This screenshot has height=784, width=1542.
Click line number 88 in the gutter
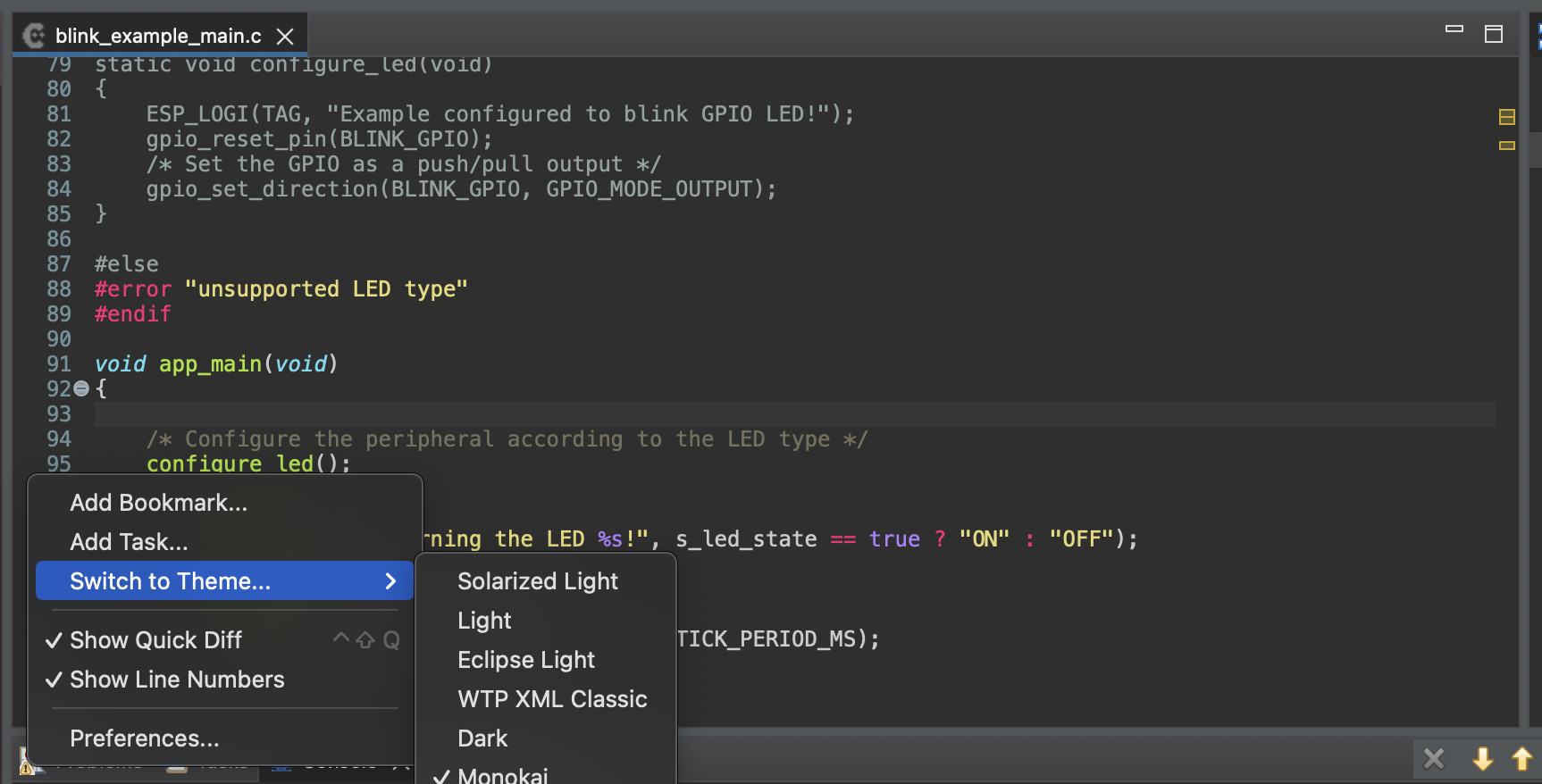point(59,289)
